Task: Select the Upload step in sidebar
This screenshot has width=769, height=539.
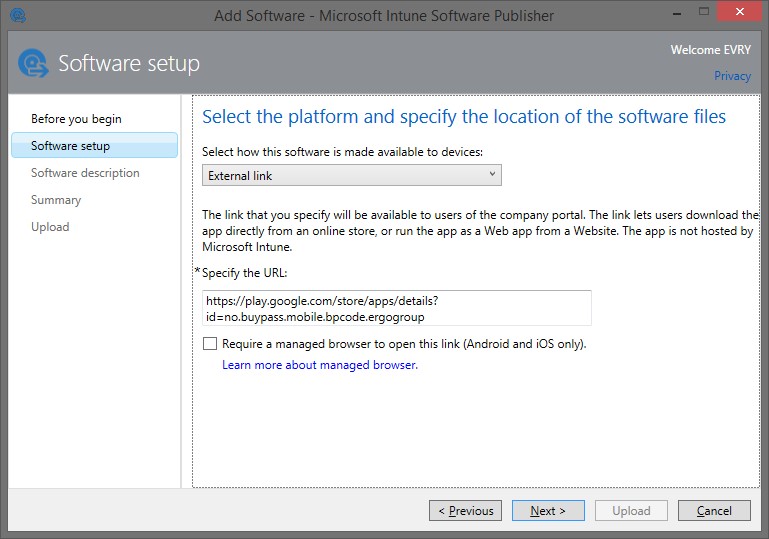Action: pos(50,227)
